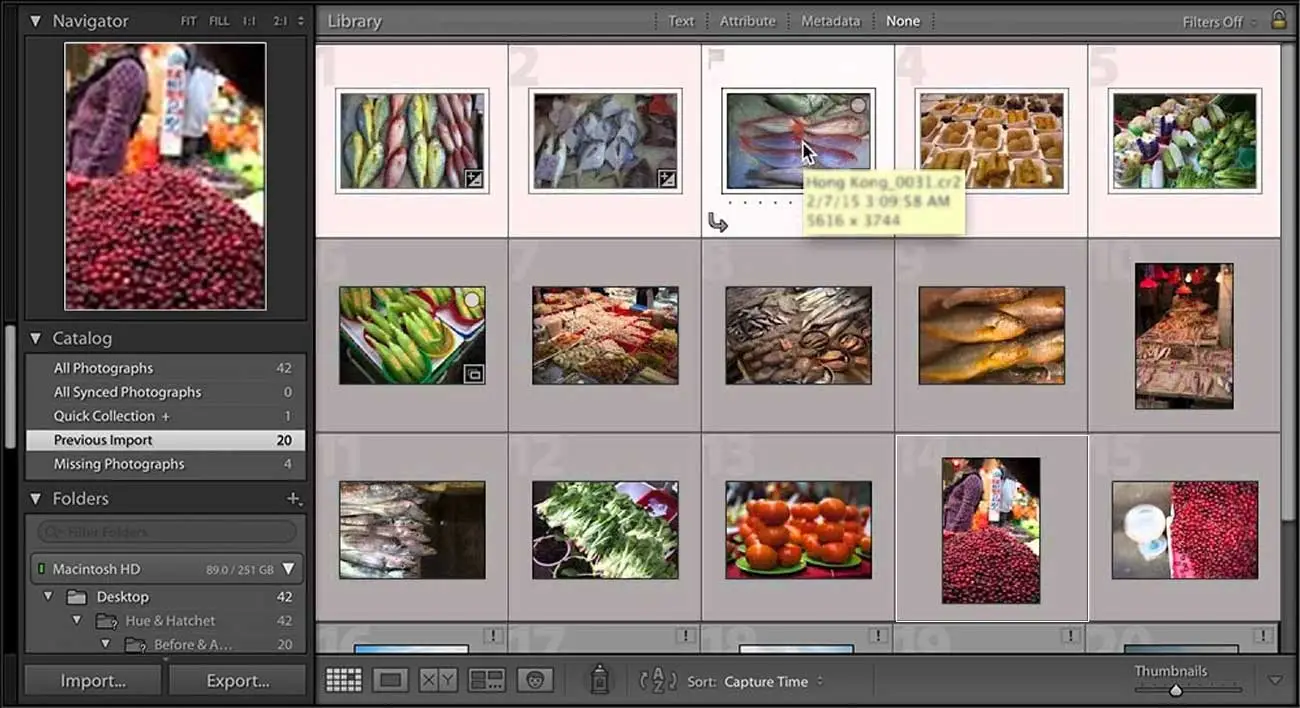The image size is (1300, 708).
Task: Click the Export button
Action: (x=237, y=681)
